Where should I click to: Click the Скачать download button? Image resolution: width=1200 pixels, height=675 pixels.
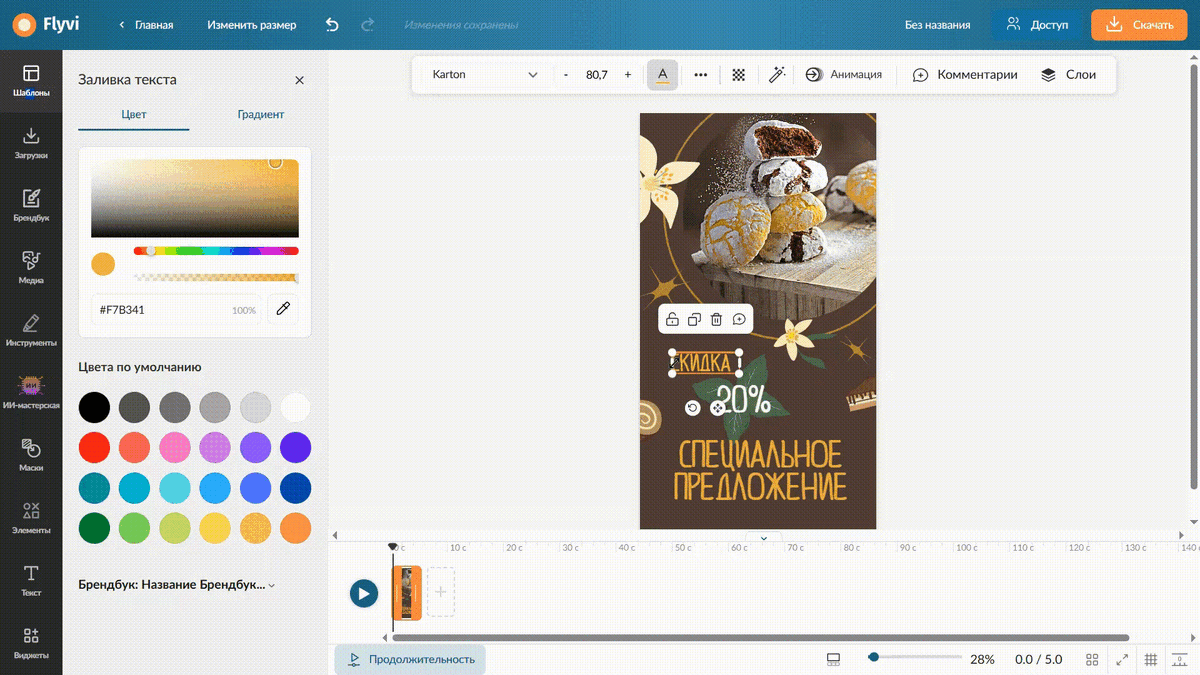[1138, 25]
